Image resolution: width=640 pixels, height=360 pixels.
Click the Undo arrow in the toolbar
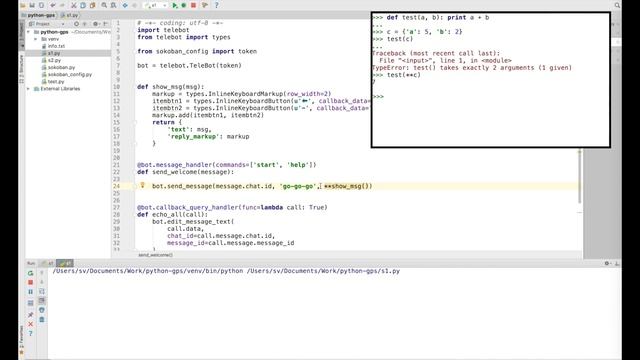coord(53,5)
